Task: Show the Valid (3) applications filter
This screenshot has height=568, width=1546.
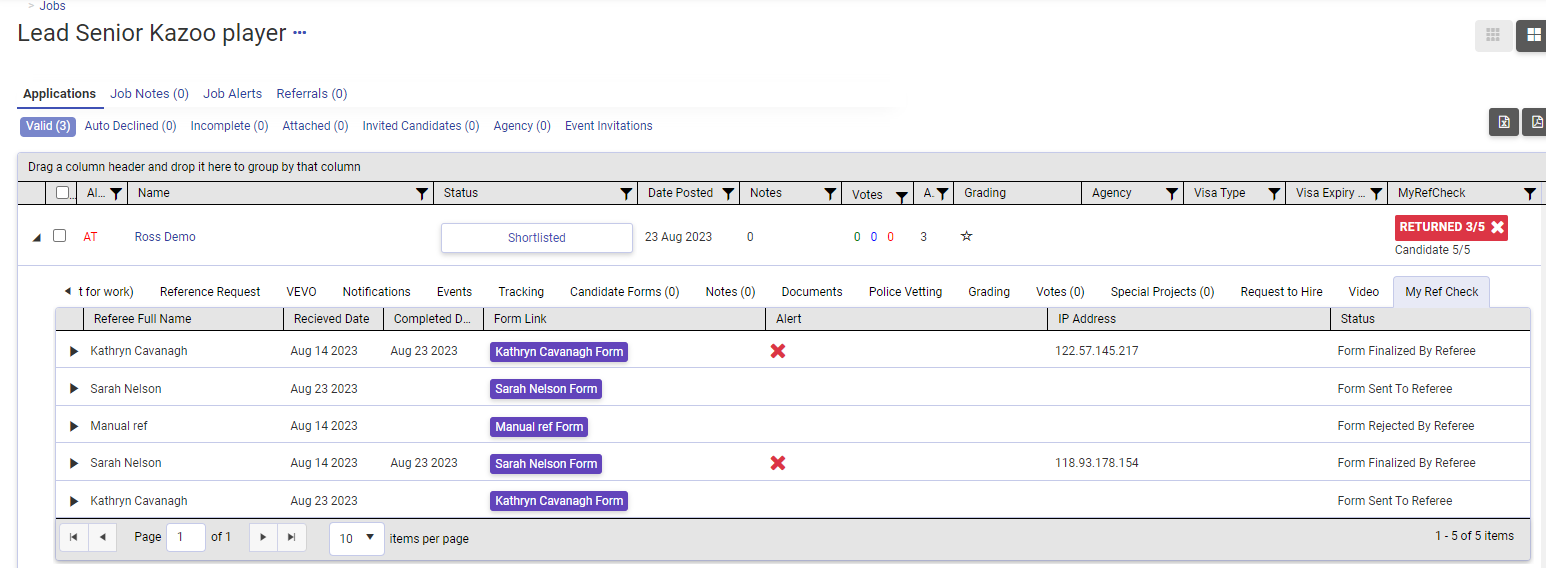Action: pyautogui.click(x=48, y=126)
